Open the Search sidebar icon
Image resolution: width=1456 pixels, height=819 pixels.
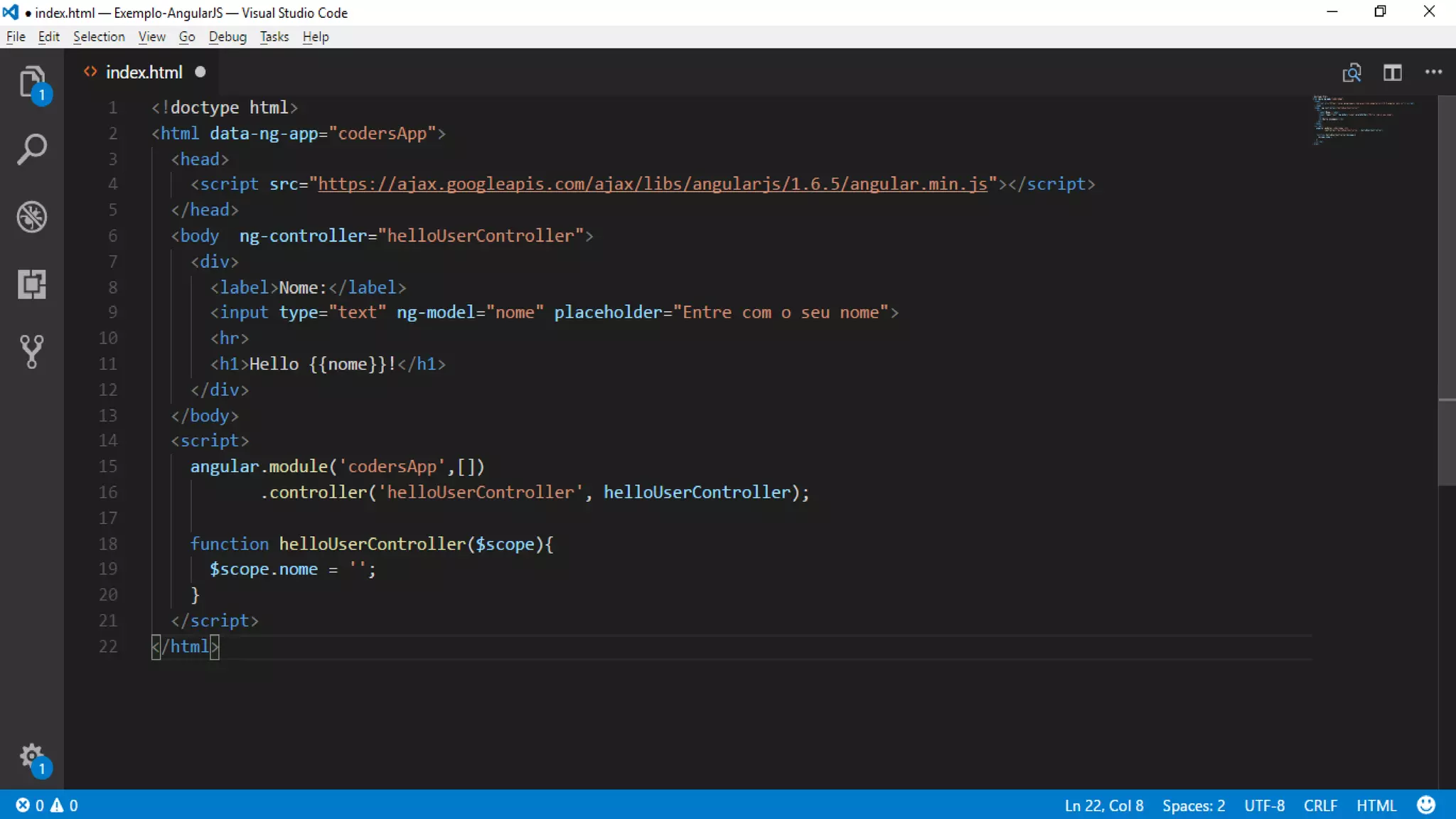[32, 149]
